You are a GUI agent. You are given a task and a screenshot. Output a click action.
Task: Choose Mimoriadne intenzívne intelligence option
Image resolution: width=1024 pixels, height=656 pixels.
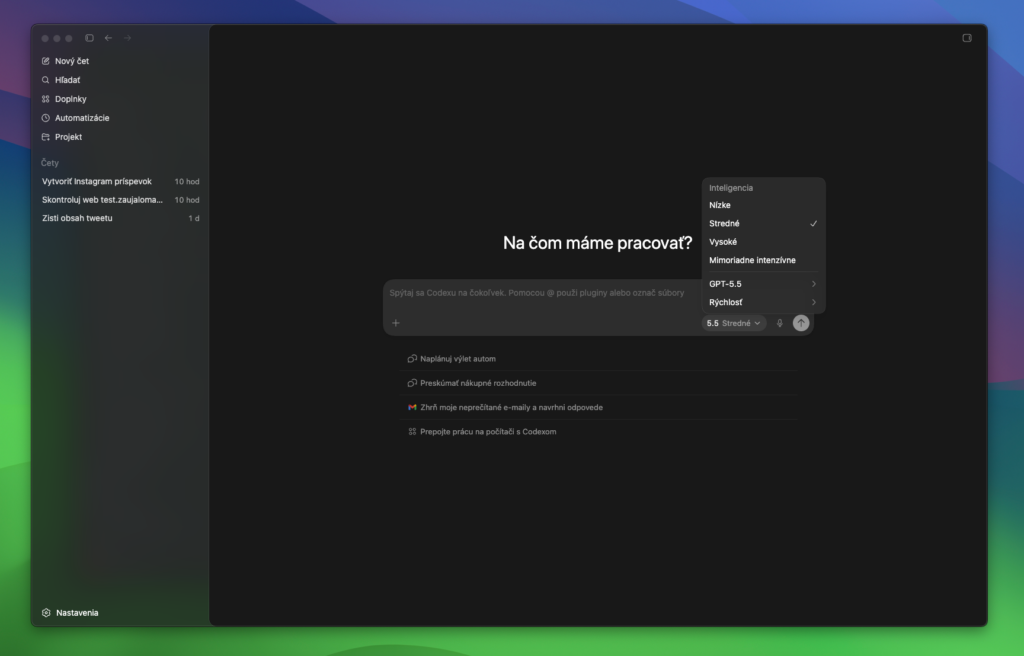click(x=752, y=260)
